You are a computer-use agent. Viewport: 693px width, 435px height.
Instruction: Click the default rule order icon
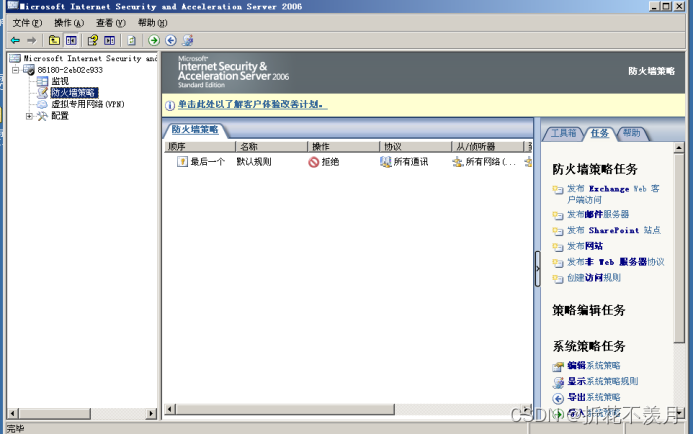[x=182, y=162]
